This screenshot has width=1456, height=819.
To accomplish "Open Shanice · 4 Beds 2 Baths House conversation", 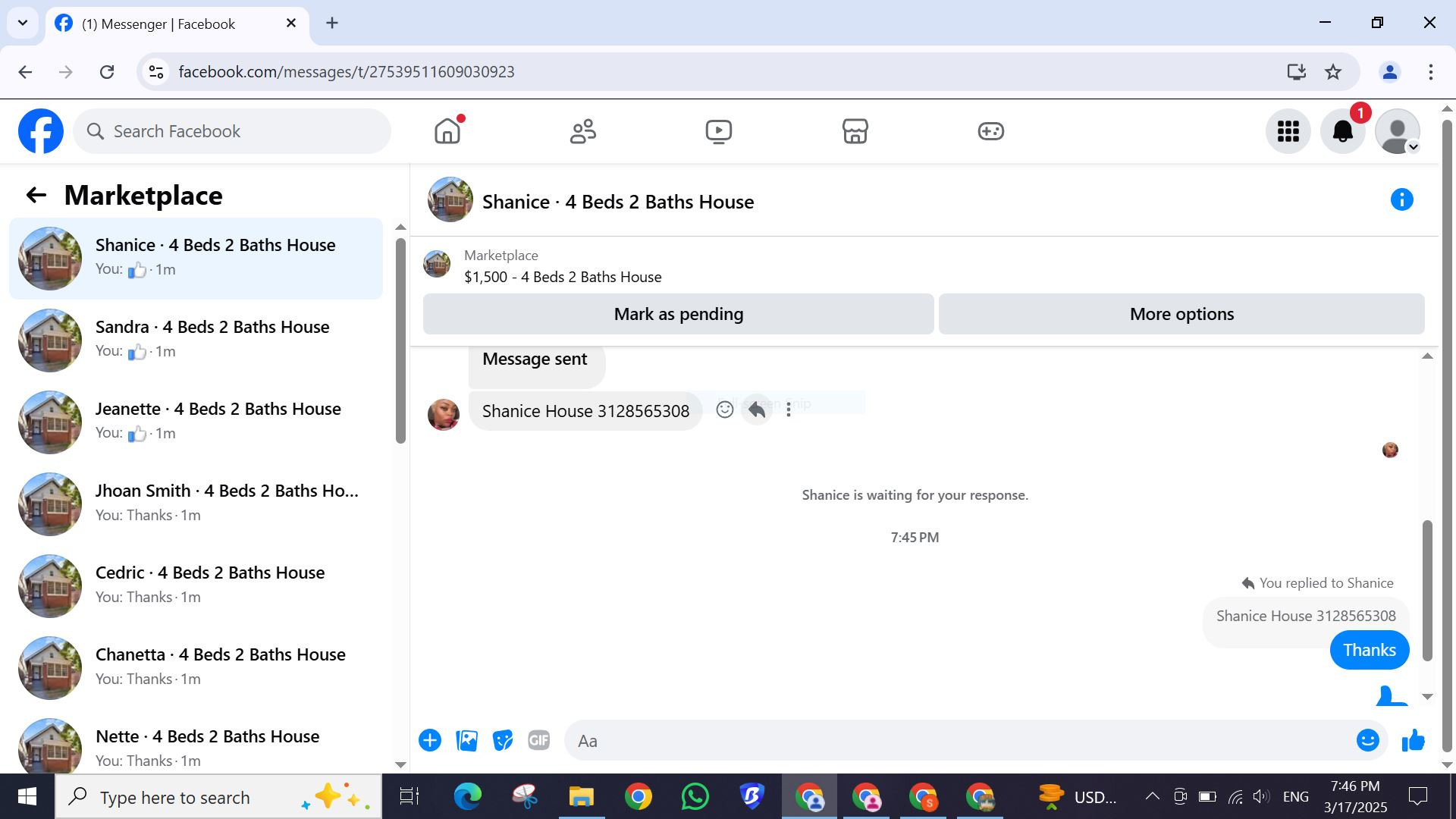I will click(x=196, y=259).
